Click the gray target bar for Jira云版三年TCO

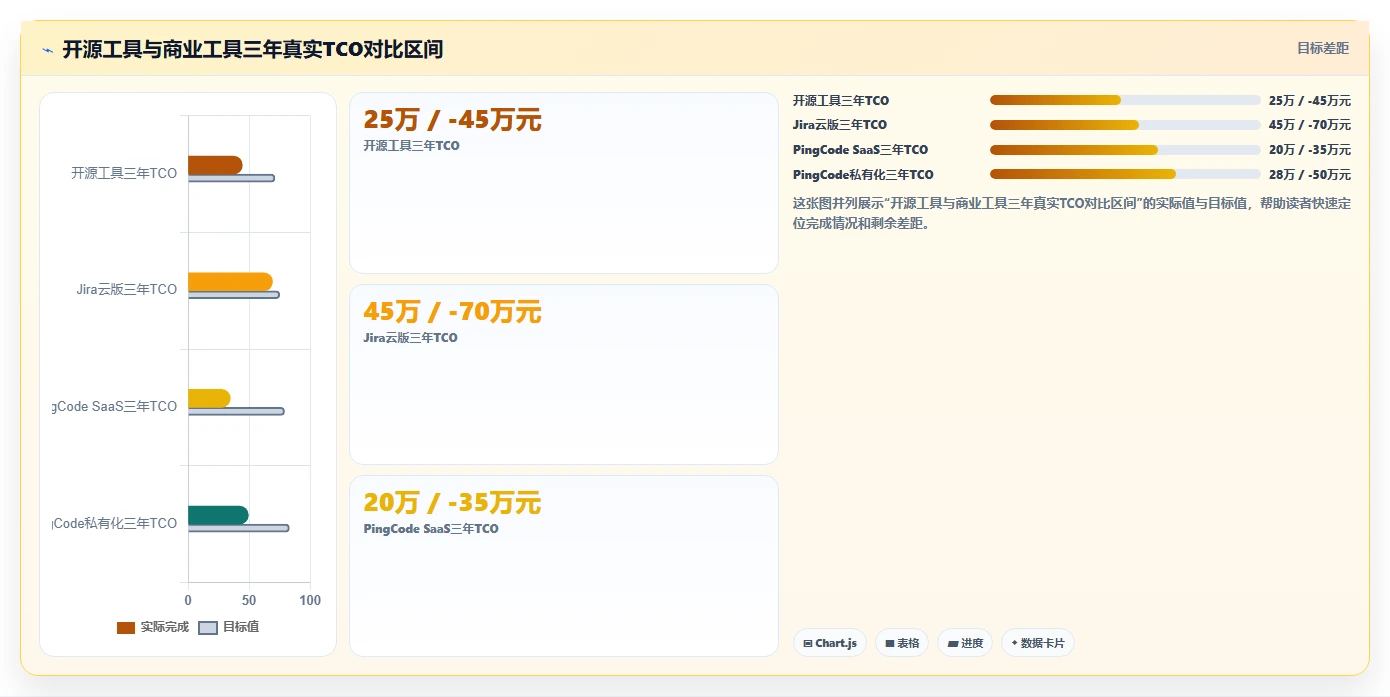point(233,295)
